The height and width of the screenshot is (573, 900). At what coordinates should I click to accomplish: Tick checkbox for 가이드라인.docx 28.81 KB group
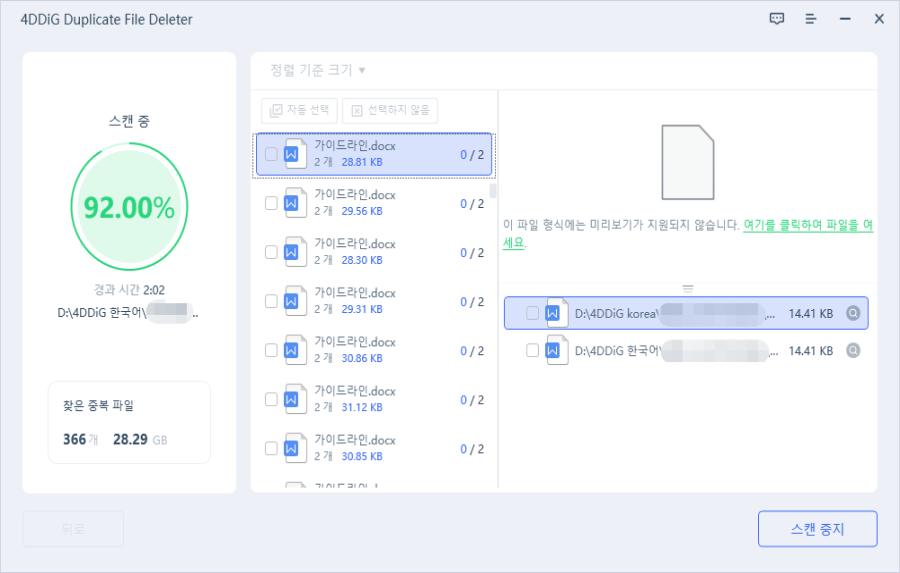click(271, 154)
